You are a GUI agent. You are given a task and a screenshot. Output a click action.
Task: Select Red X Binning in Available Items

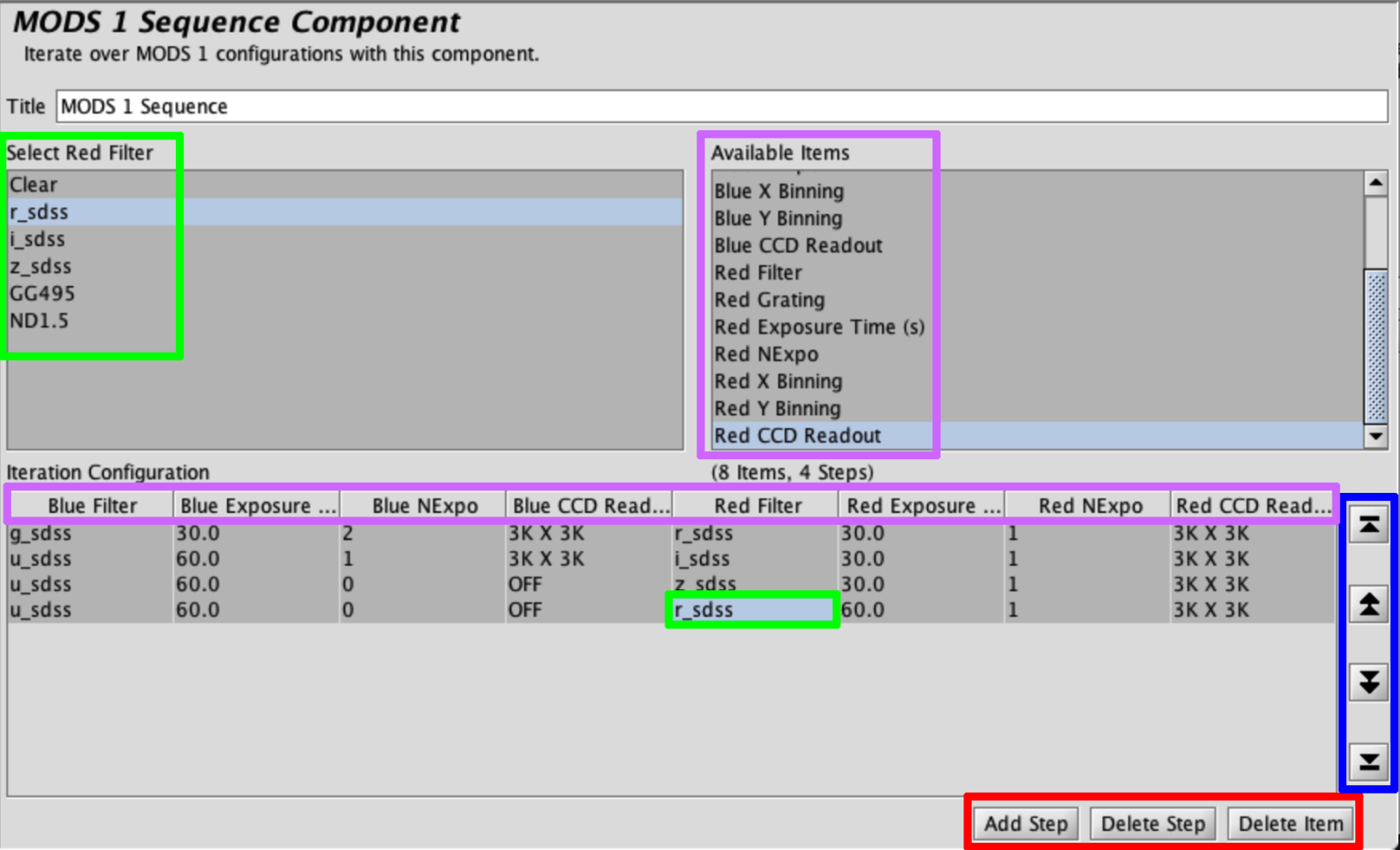[x=1037, y=382]
